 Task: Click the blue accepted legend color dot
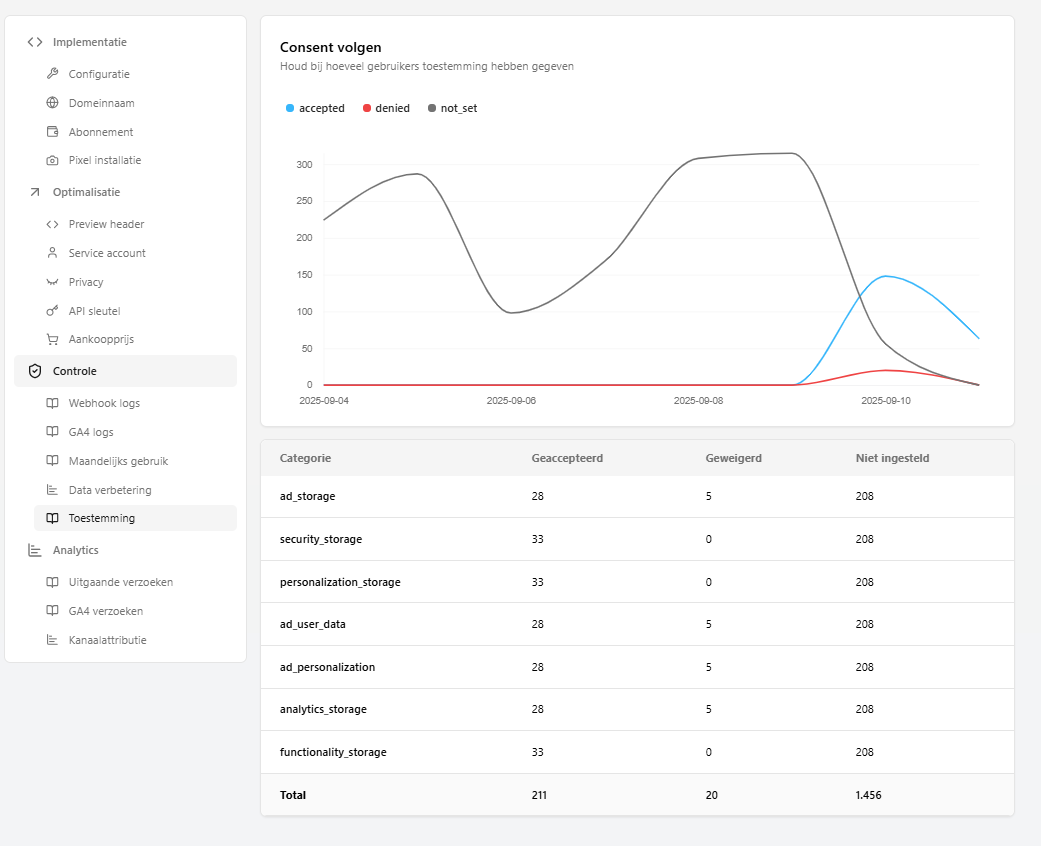(x=290, y=108)
